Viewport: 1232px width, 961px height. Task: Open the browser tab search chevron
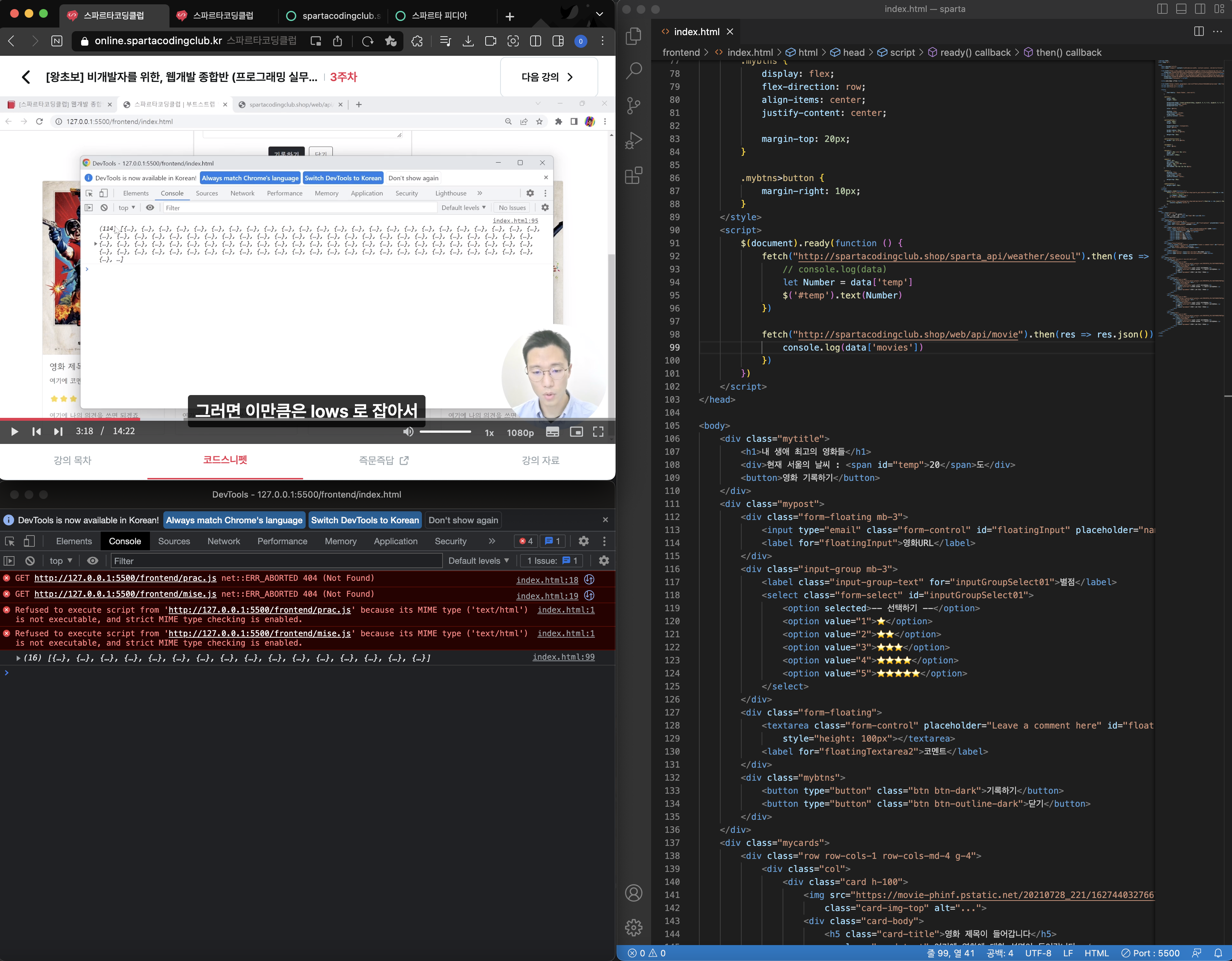pos(600,14)
